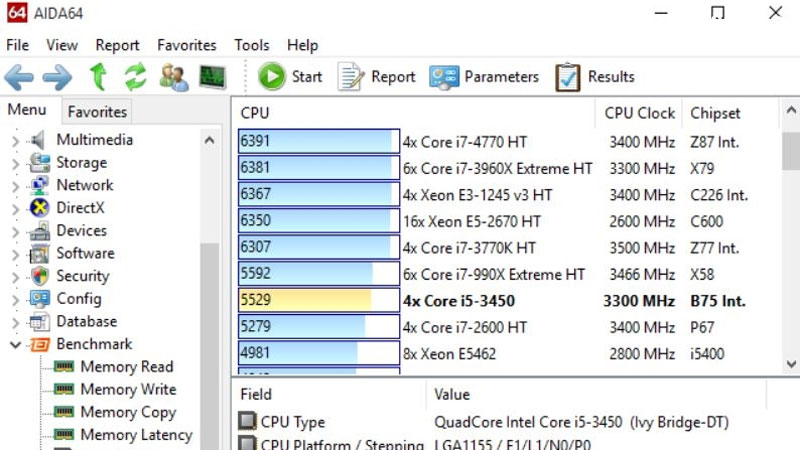Screen dimensions: 800x450
Task: Select the 16x Xeon E5-2670 HT row
Action: tap(508, 221)
